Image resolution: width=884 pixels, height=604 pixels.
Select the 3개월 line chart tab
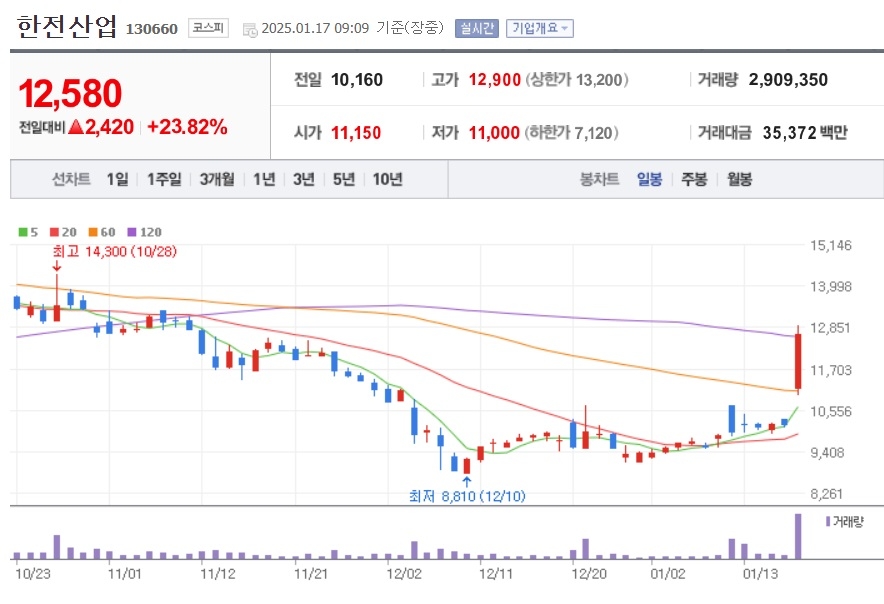click(x=217, y=179)
